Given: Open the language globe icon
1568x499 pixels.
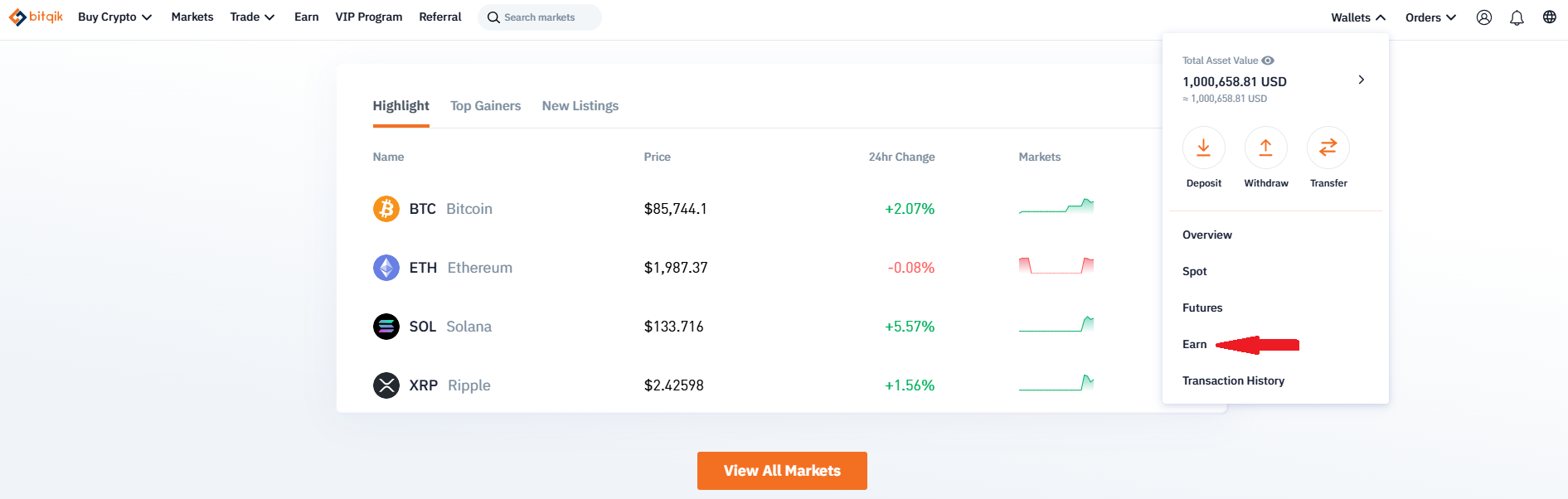Looking at the screenshot, I should [x=1549, y=17].
